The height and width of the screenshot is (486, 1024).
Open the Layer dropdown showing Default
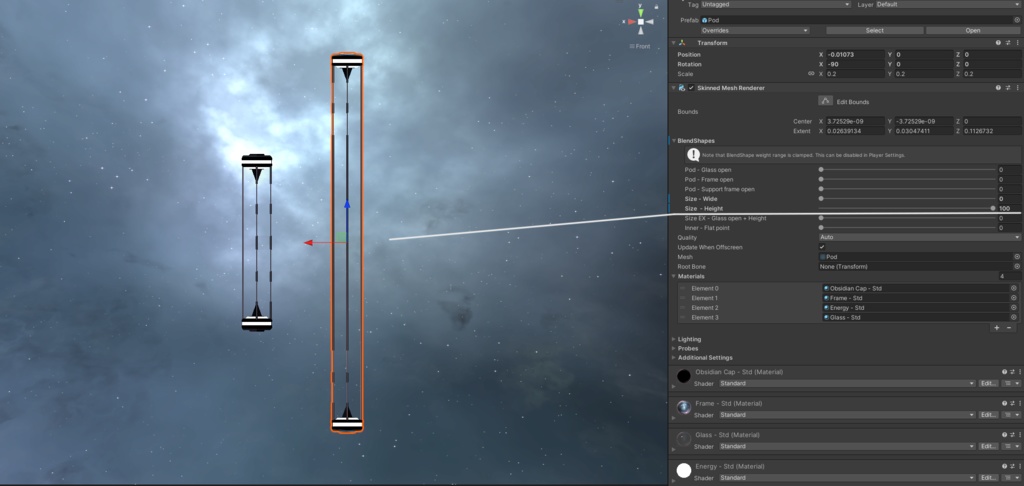coord(948,5)
